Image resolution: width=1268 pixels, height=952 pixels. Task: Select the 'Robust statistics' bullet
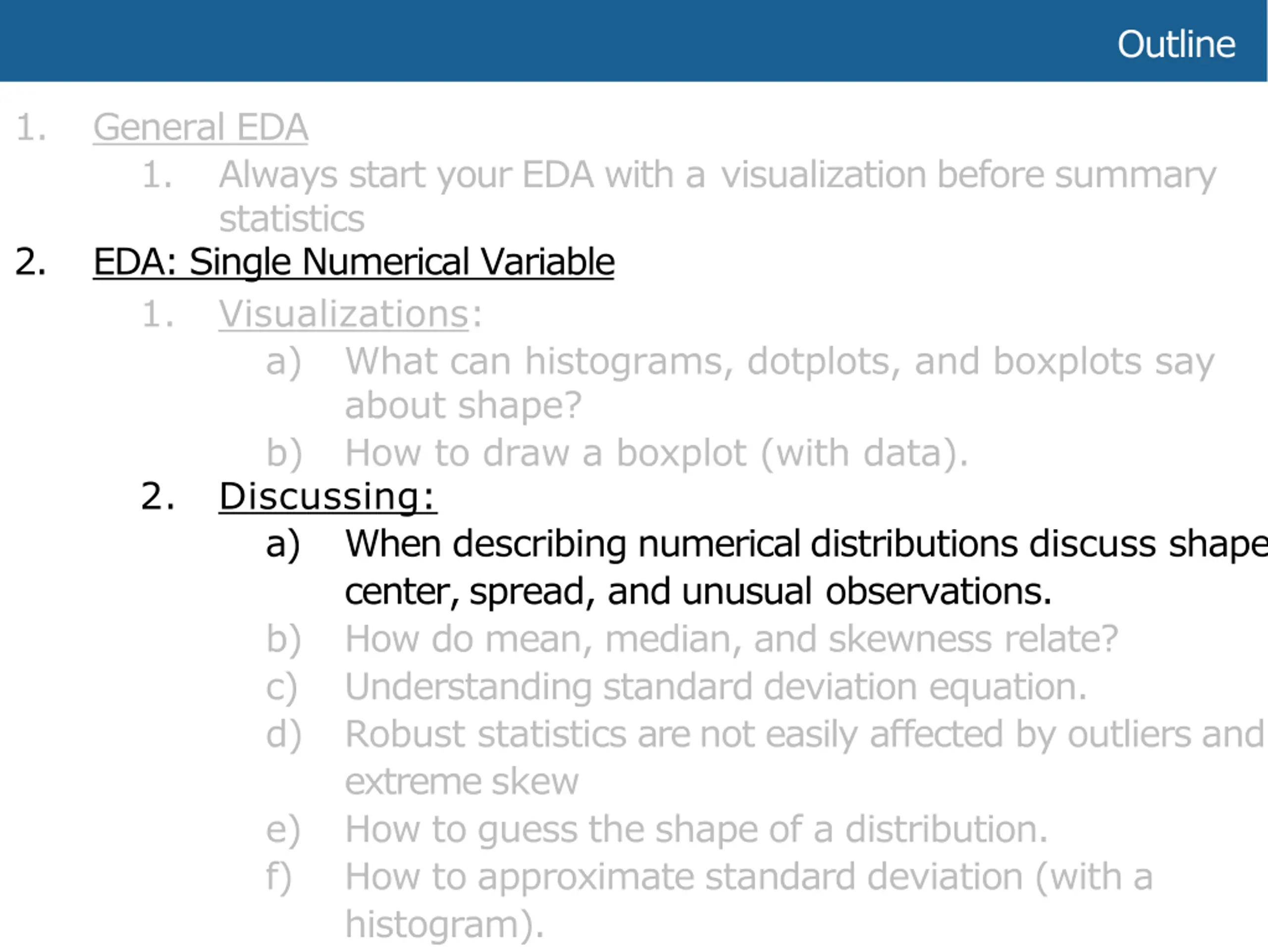pyautogui.click(x=804, y=757)
